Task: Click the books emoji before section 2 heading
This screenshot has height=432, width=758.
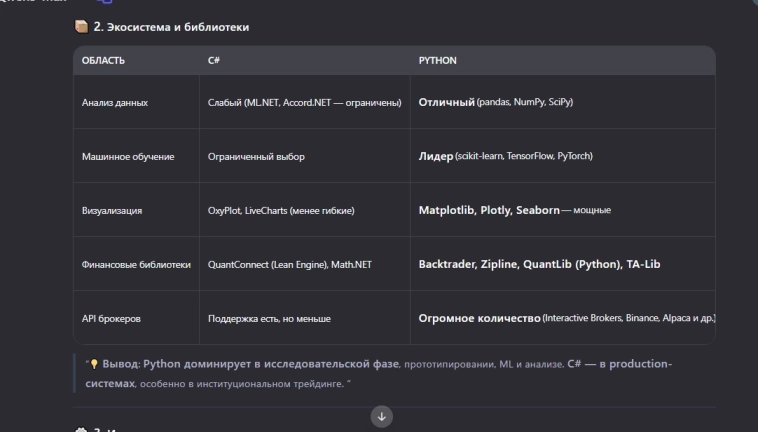Action: [82, 27]
